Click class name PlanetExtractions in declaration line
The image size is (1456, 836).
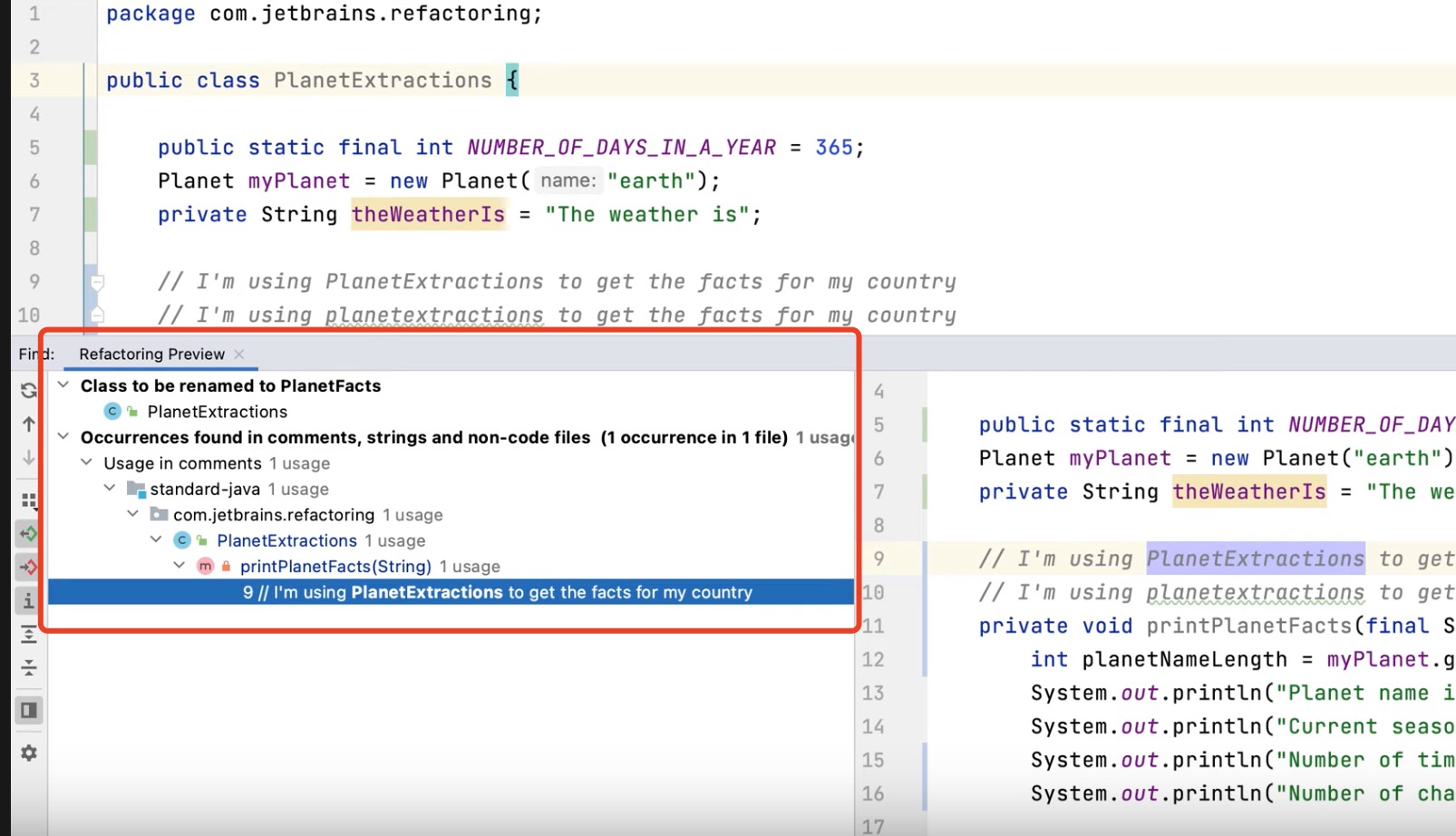pyautogui.click(x=383, y=80)
